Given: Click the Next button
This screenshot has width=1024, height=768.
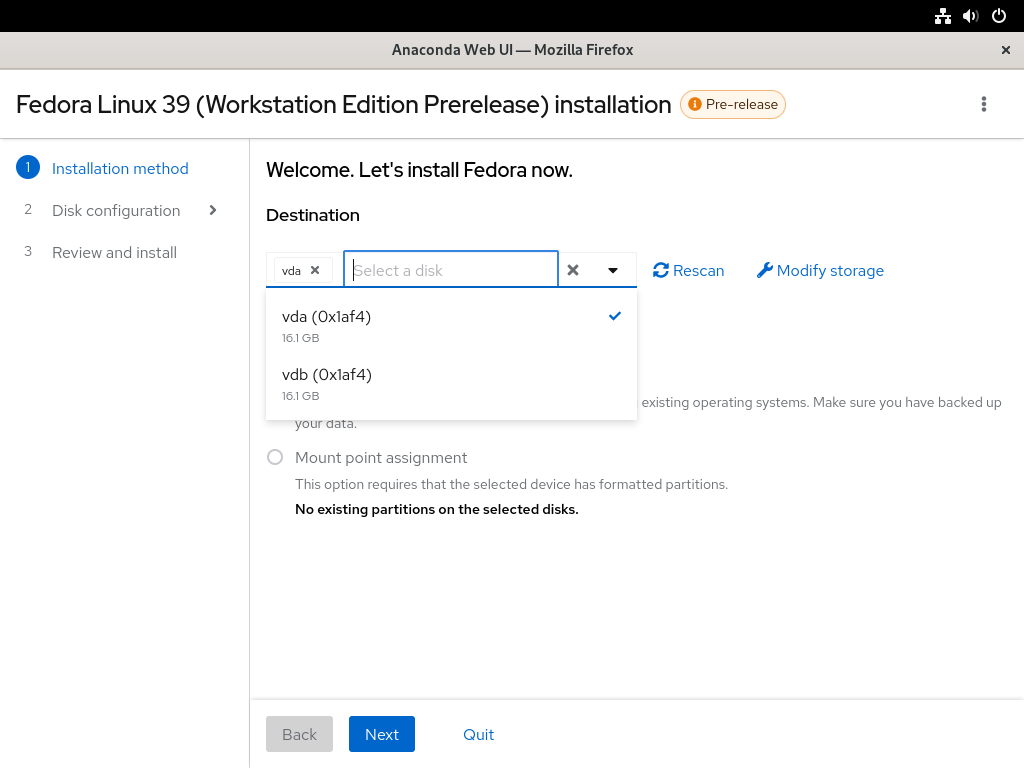Looking at the screenshot, I should (382, 734).
